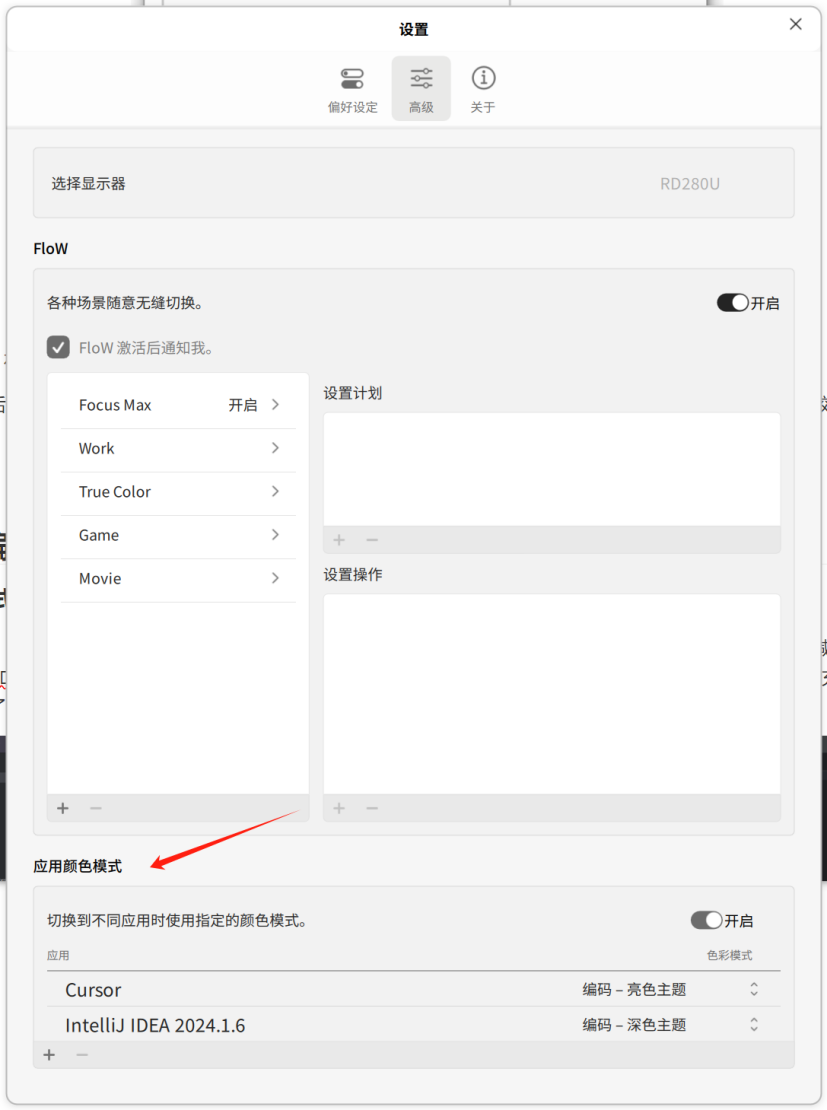The height and width of the screenshot is (1110, 827).
Task: Select the Movie scene
Action: click(x=177, y=578)
